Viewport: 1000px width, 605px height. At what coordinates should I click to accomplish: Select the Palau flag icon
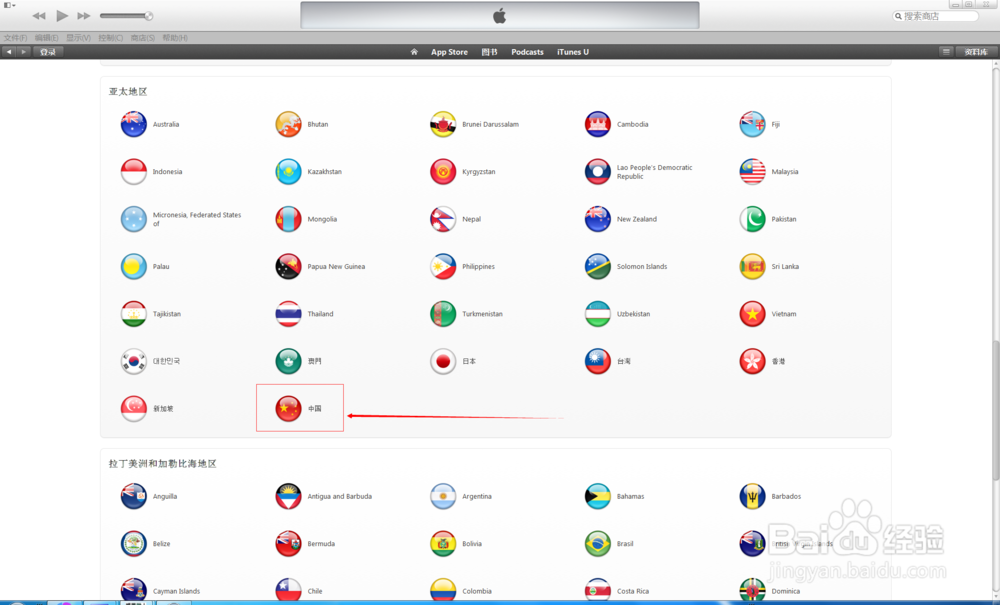134,266
